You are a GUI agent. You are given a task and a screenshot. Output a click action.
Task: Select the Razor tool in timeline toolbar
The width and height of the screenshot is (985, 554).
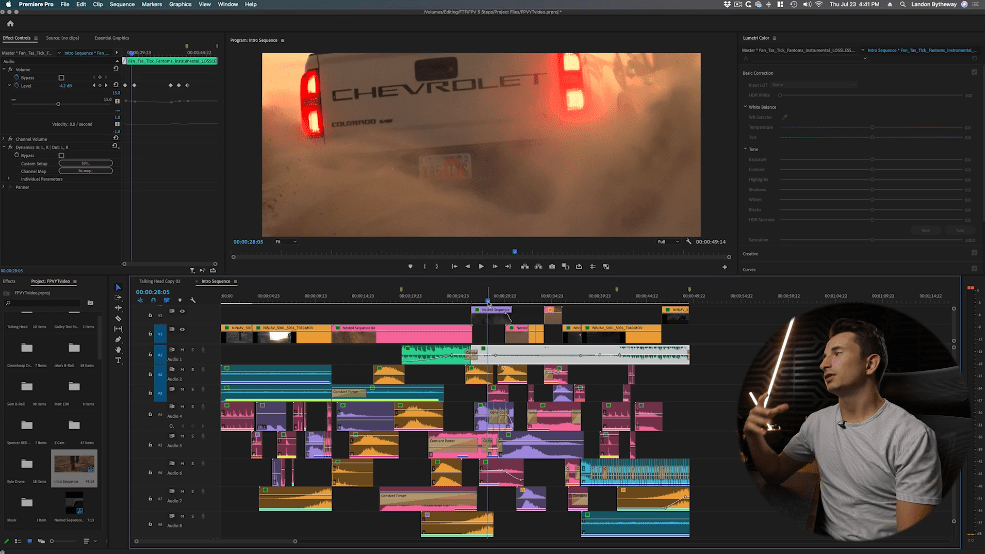(x=118, y=319)
